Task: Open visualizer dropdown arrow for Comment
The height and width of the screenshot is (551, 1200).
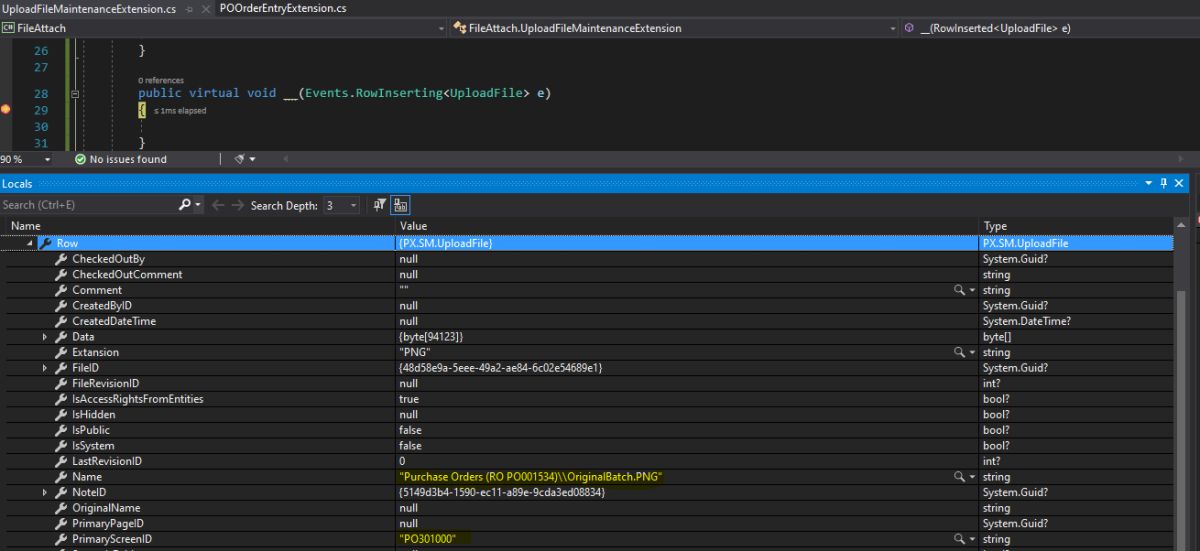Action: [x=972, y=290]
